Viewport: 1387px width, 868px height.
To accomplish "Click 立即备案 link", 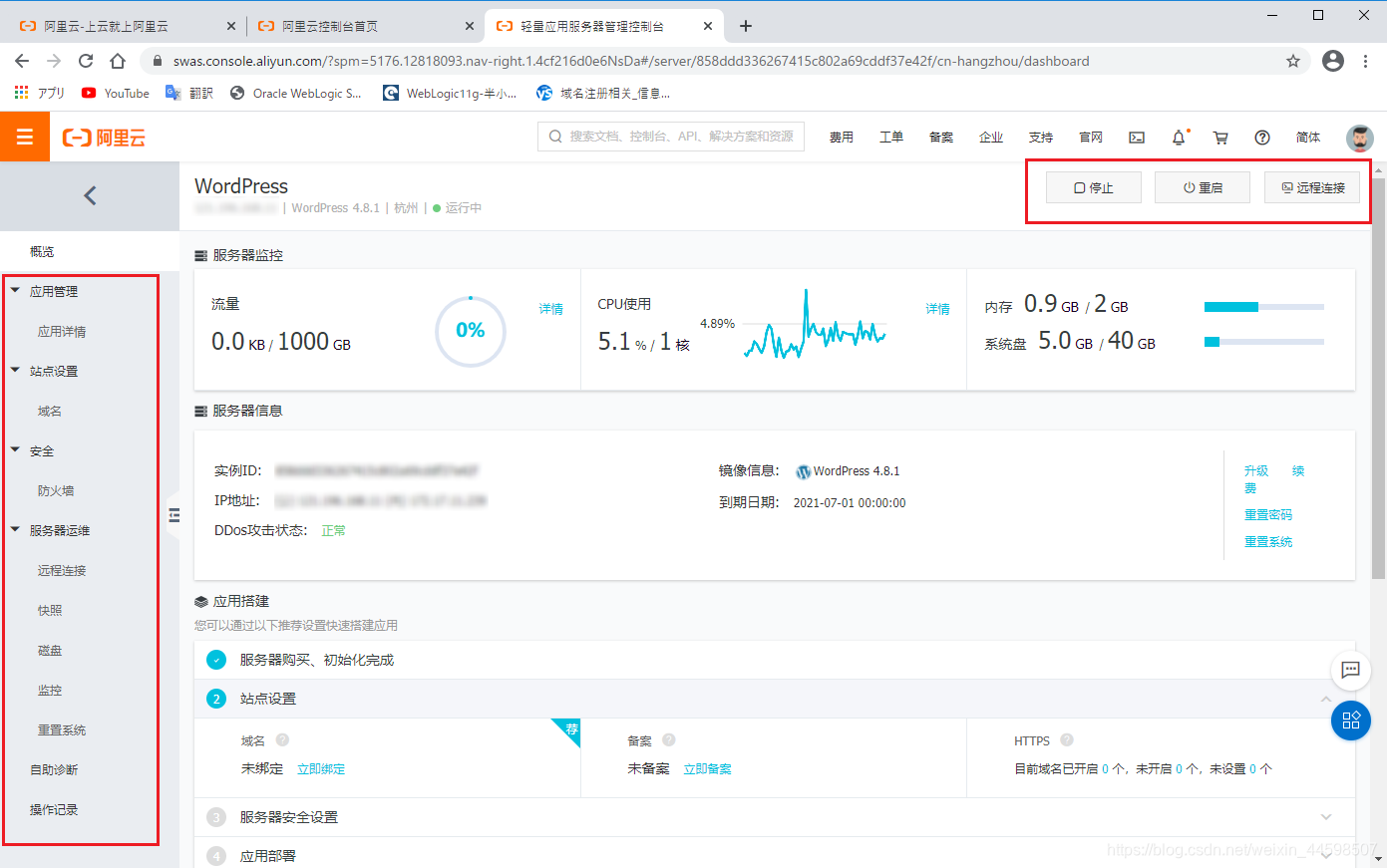I will click(708, 769).
